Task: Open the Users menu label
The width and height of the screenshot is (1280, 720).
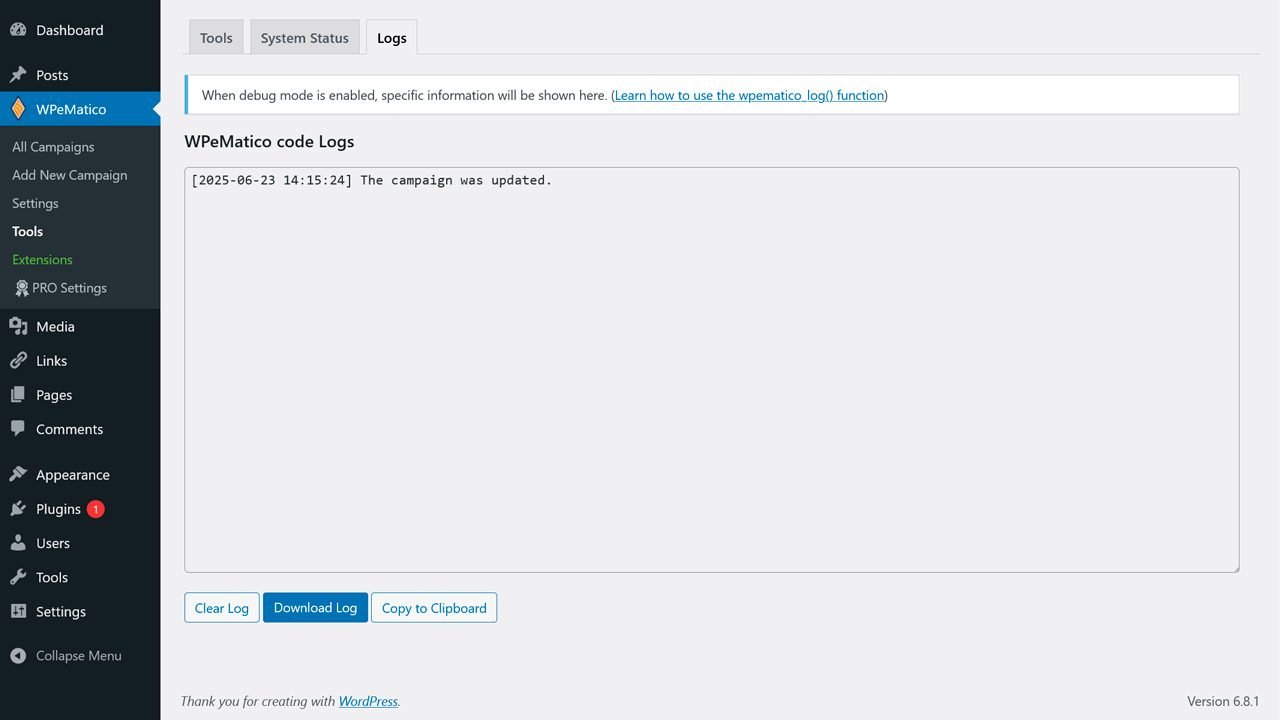Action: (x=53, y=543)
